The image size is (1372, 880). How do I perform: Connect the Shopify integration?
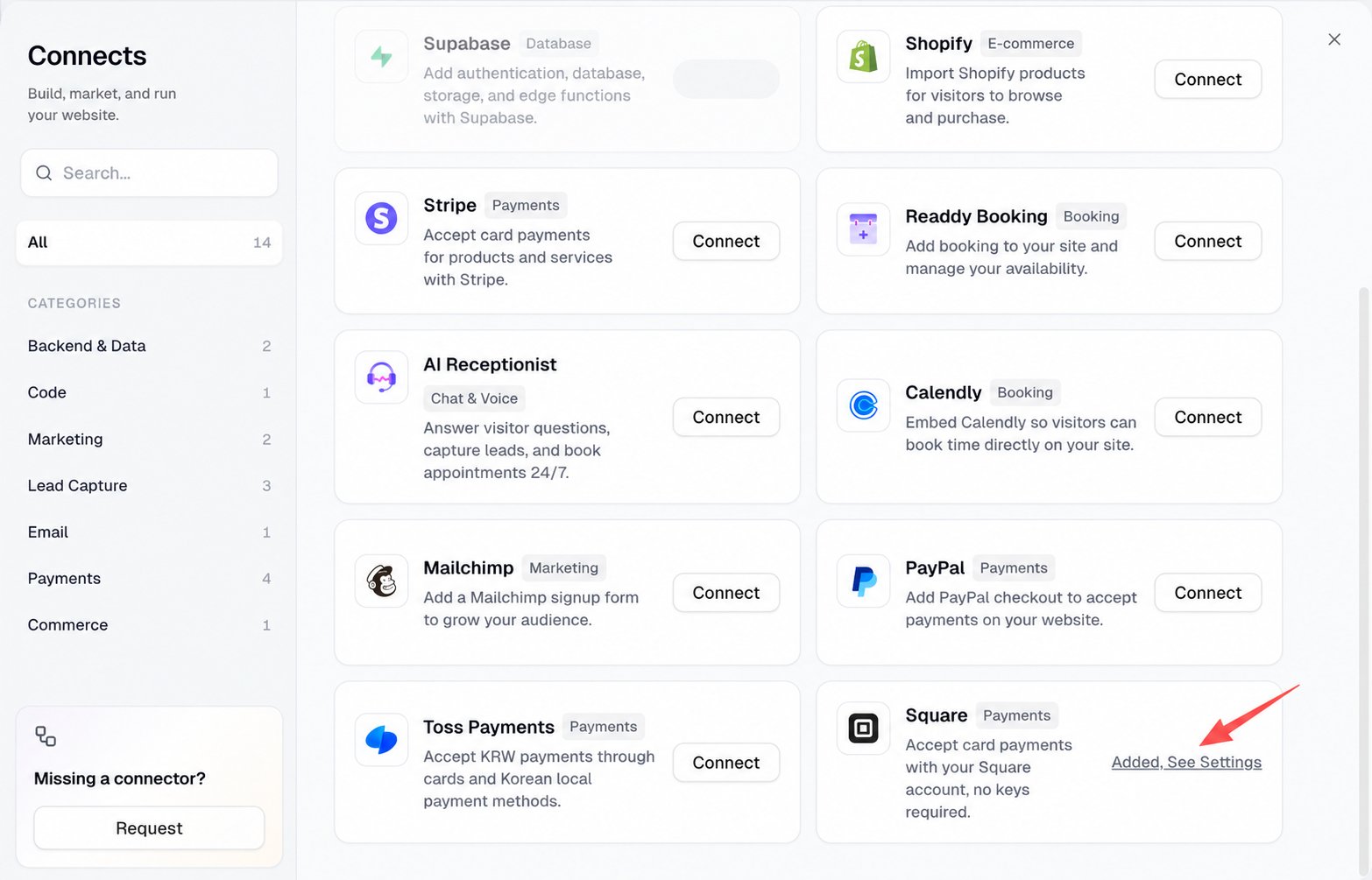pos(1207,80)
